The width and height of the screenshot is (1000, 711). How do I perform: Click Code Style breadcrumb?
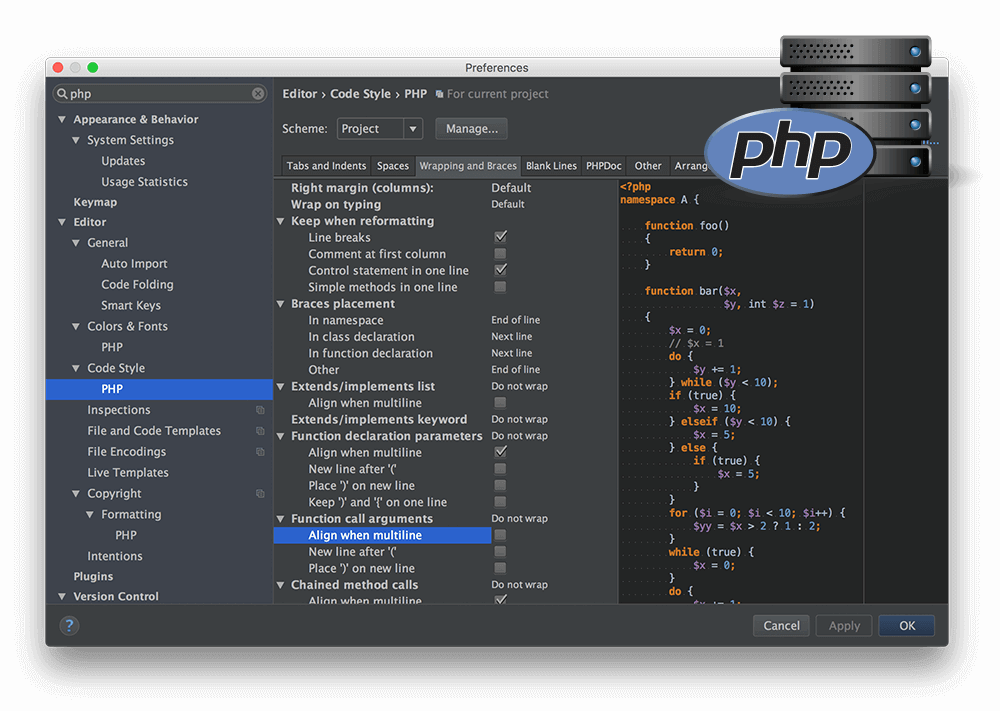(360, 94)
